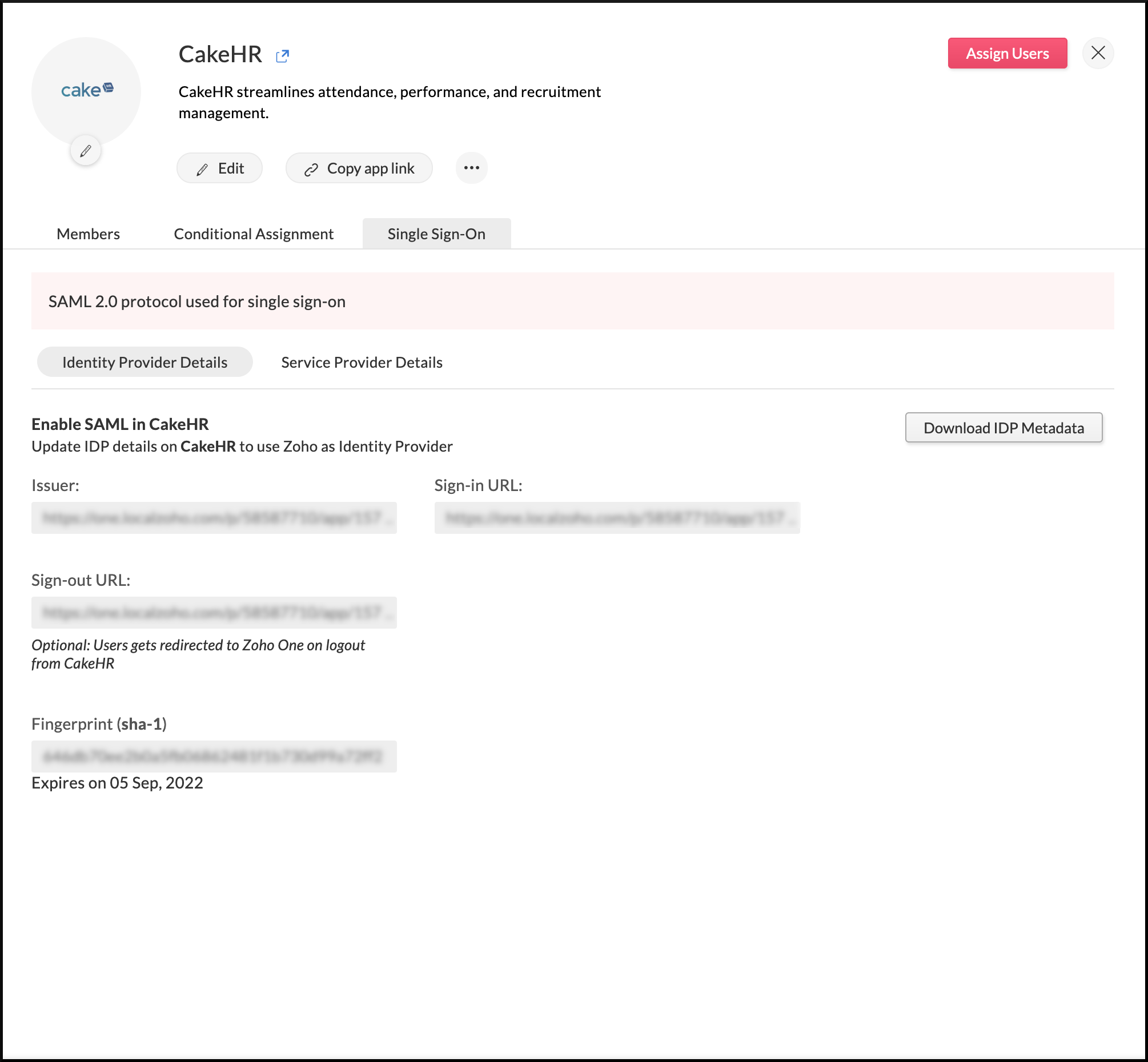Select the Sign-out URL field

click(x=213, y=613)
